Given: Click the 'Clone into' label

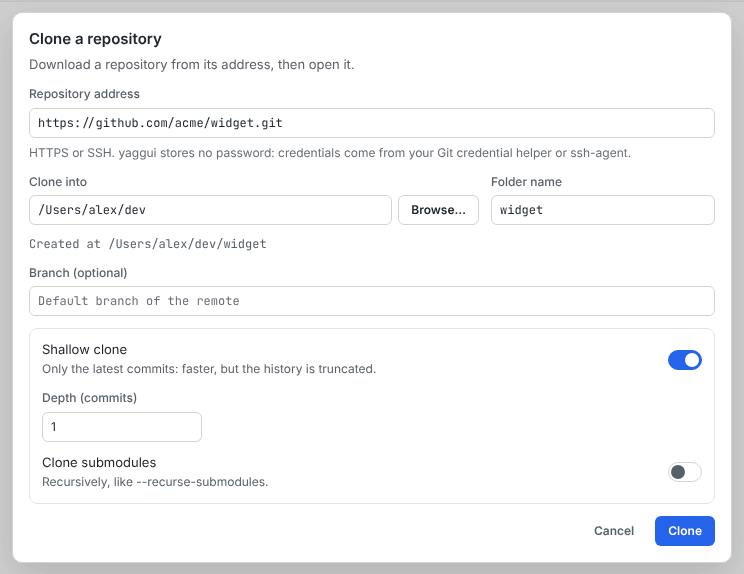Looking at the screenshot, I should (58, 182).
